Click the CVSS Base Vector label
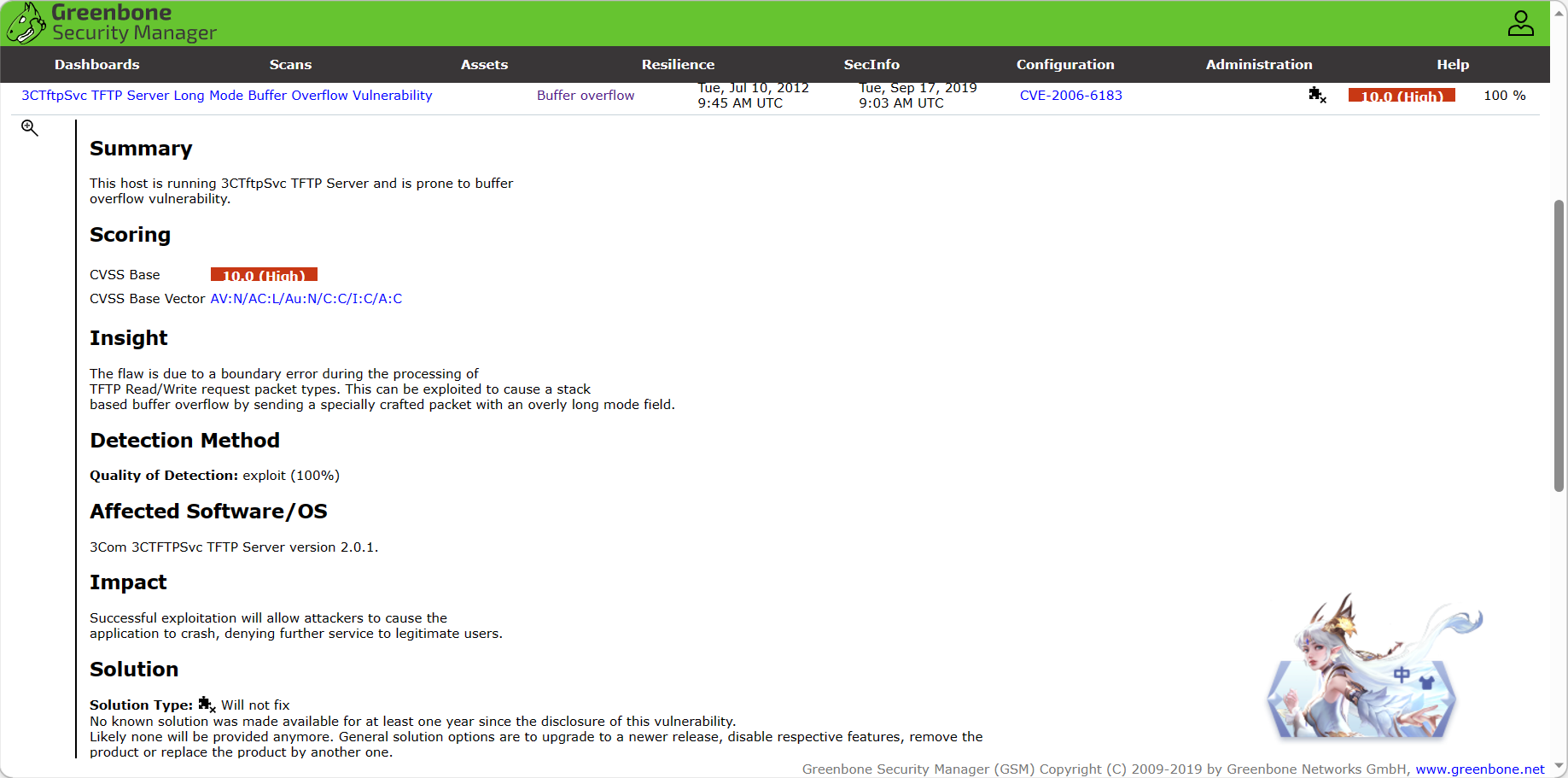Image resolution: width=1568 pixels, height=778 pixels. (x=147, y=299)
